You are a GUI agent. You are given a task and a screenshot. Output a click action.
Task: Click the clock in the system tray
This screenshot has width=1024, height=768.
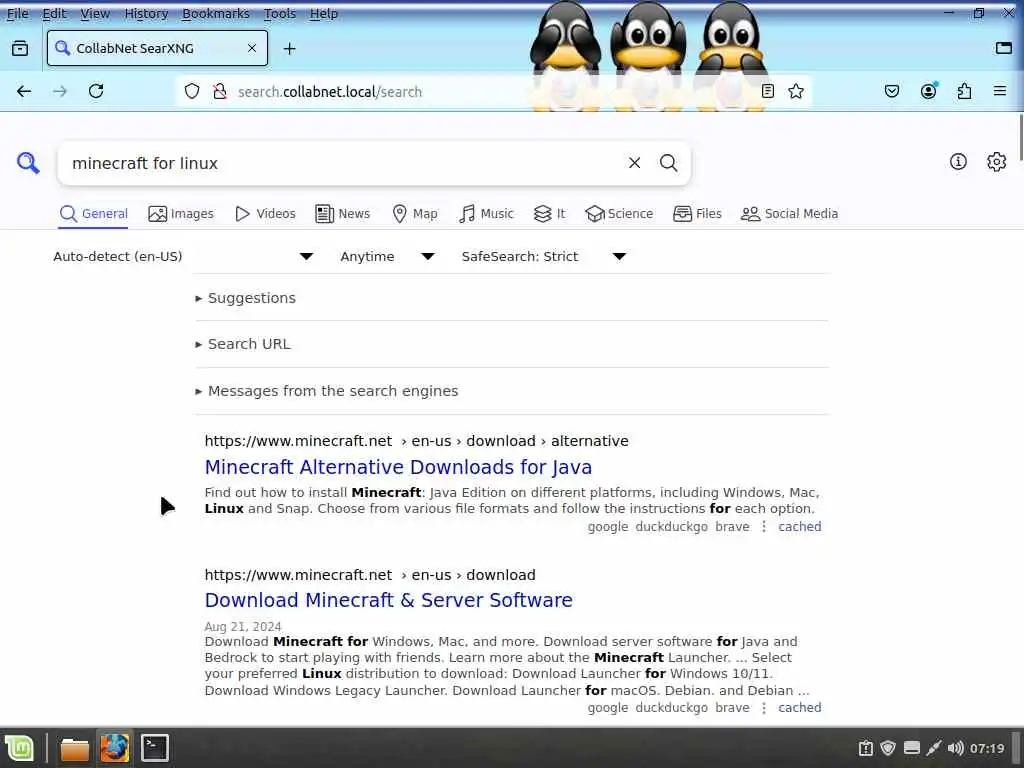(987, 748)
